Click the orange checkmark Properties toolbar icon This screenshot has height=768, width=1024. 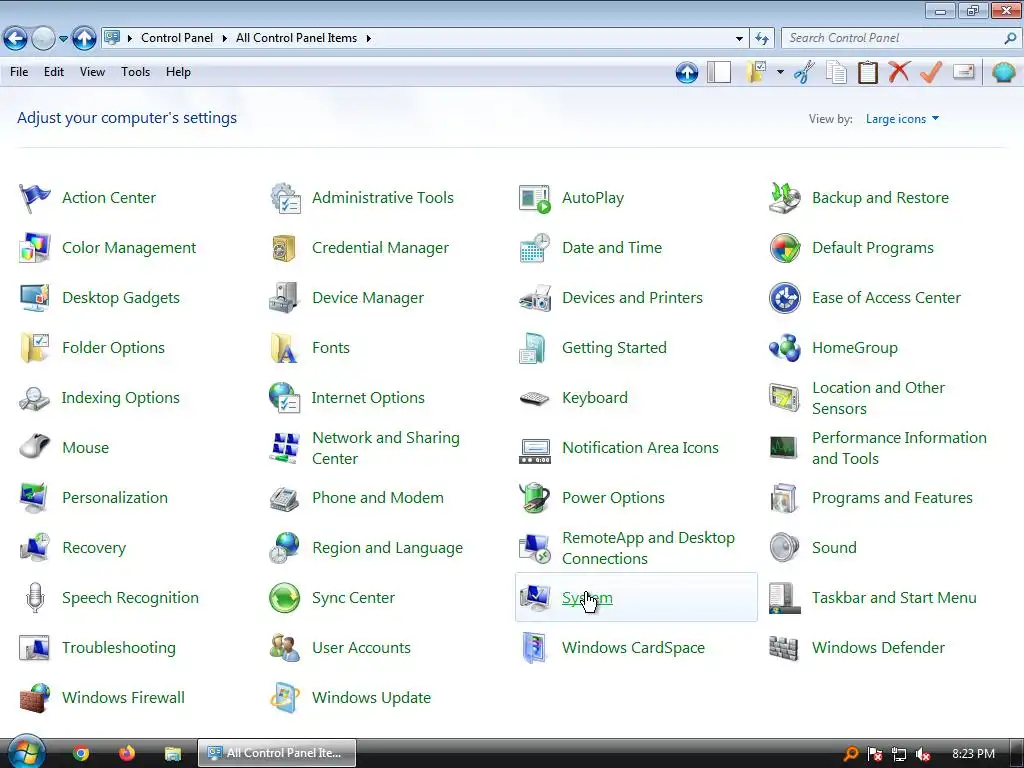pos(931,72)
